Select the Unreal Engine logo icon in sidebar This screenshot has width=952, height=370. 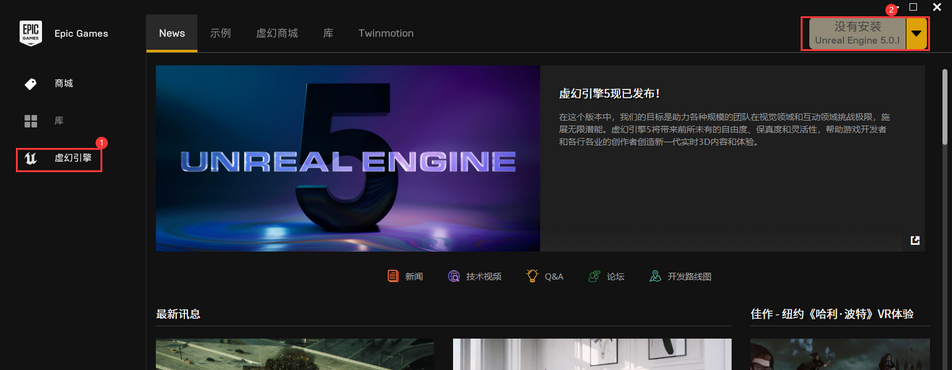click(x=30, y=159)
